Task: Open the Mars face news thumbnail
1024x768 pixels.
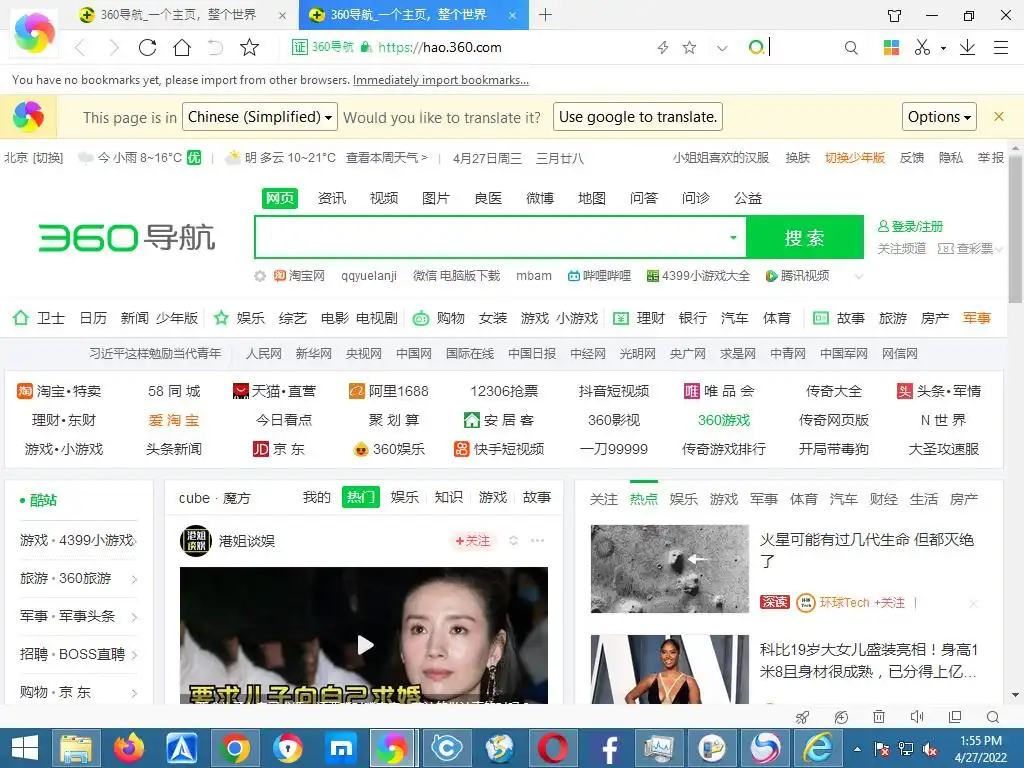Action: pos(669,569)
